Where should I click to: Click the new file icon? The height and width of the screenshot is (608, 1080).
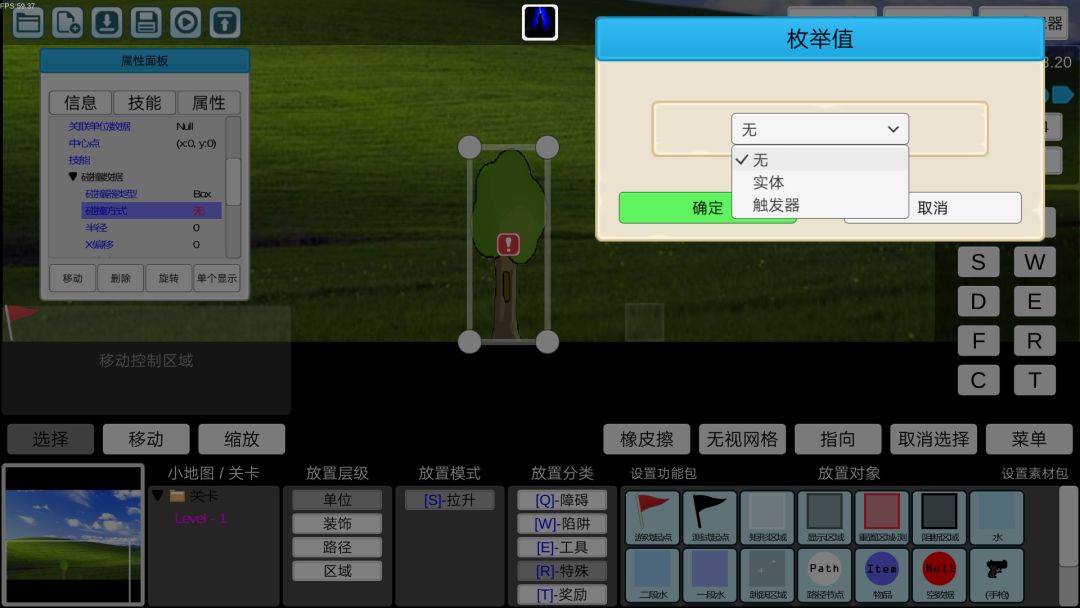[68, 23]
